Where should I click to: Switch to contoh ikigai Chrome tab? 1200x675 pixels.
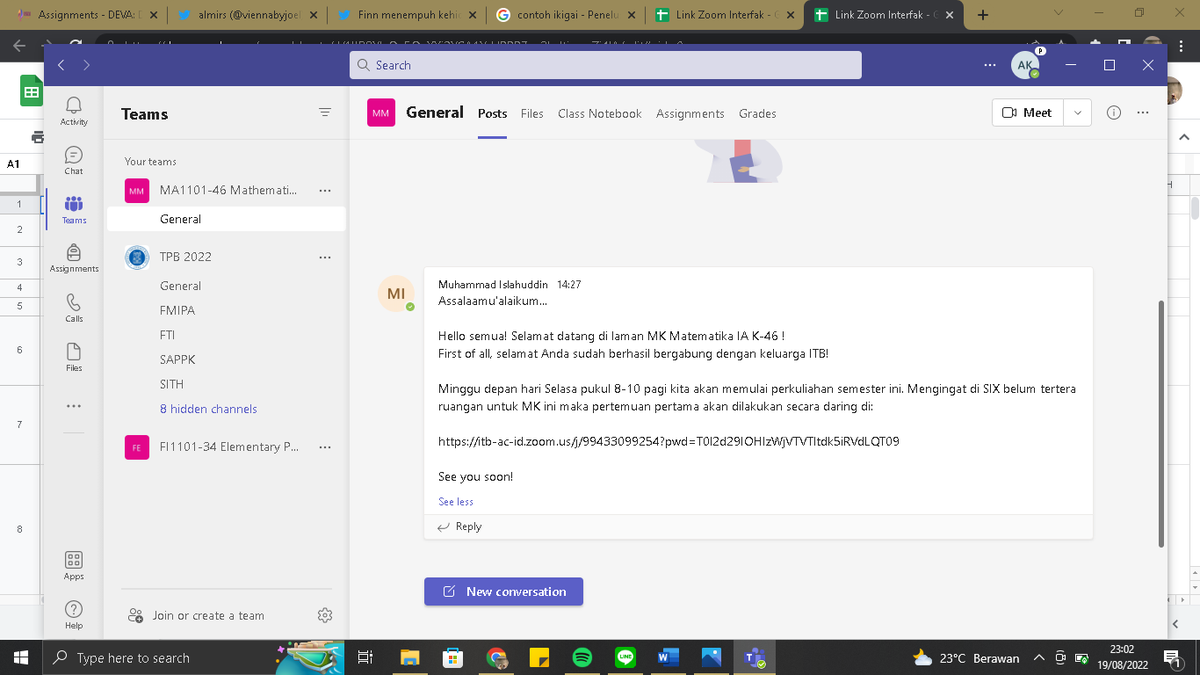pos(565,15)
